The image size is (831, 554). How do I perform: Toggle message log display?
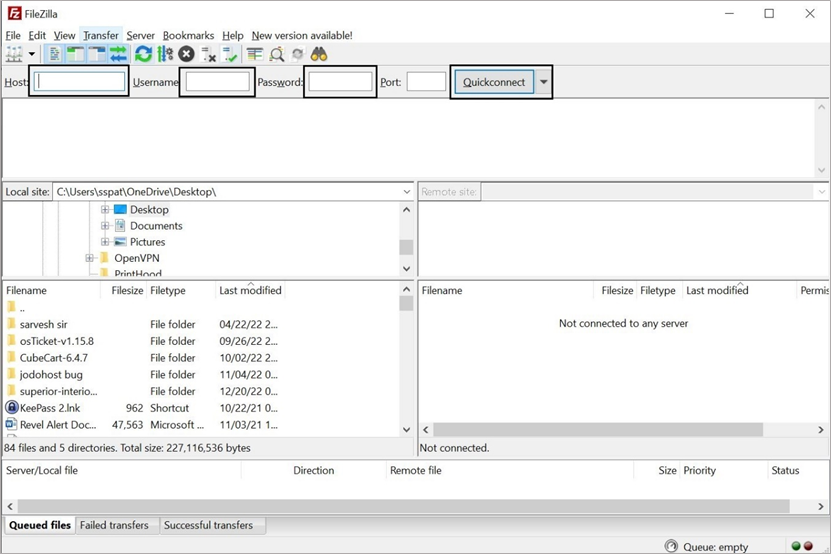coord(55,54)
